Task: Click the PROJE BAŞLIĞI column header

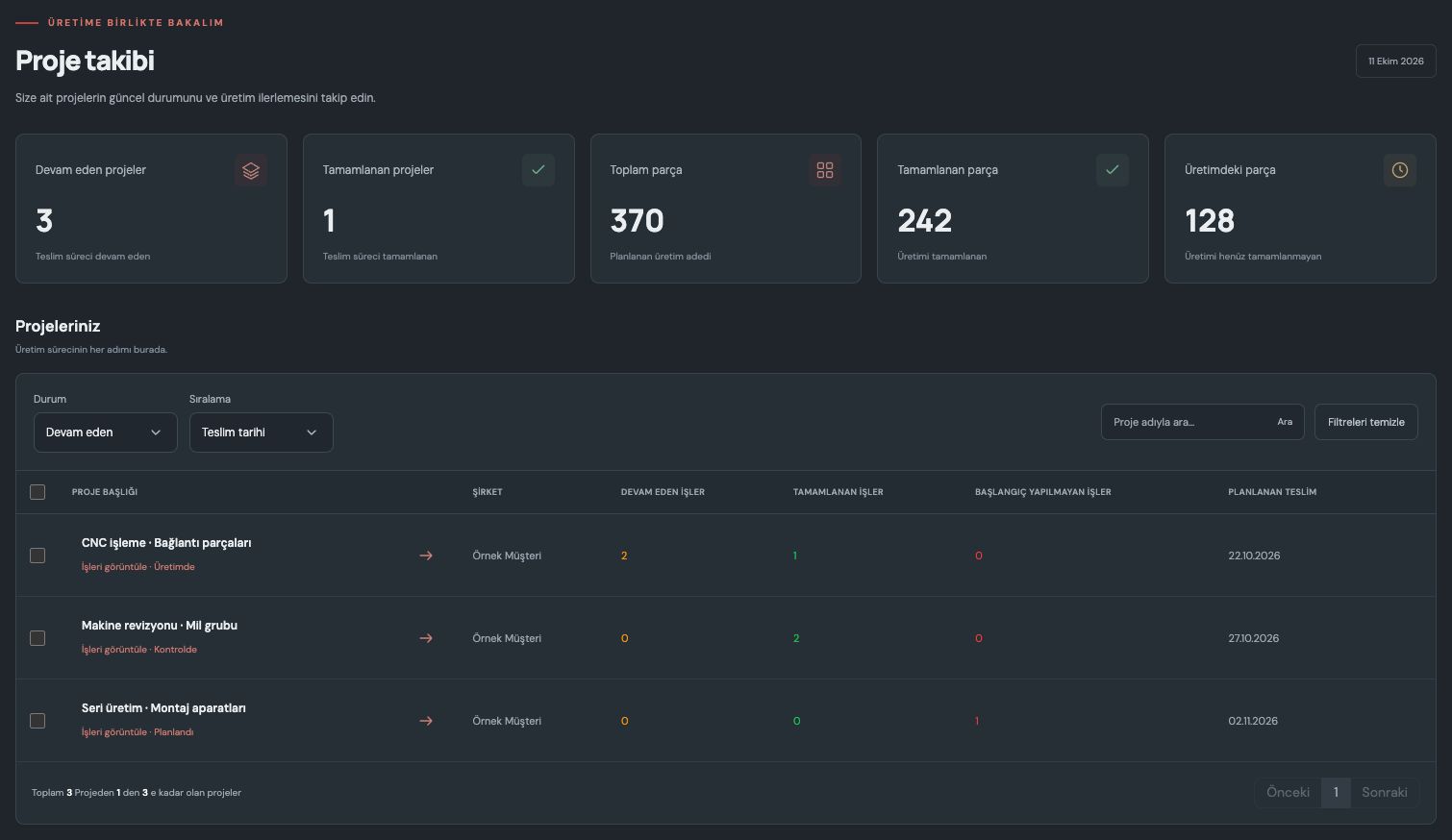Action: tap(105, 492)
